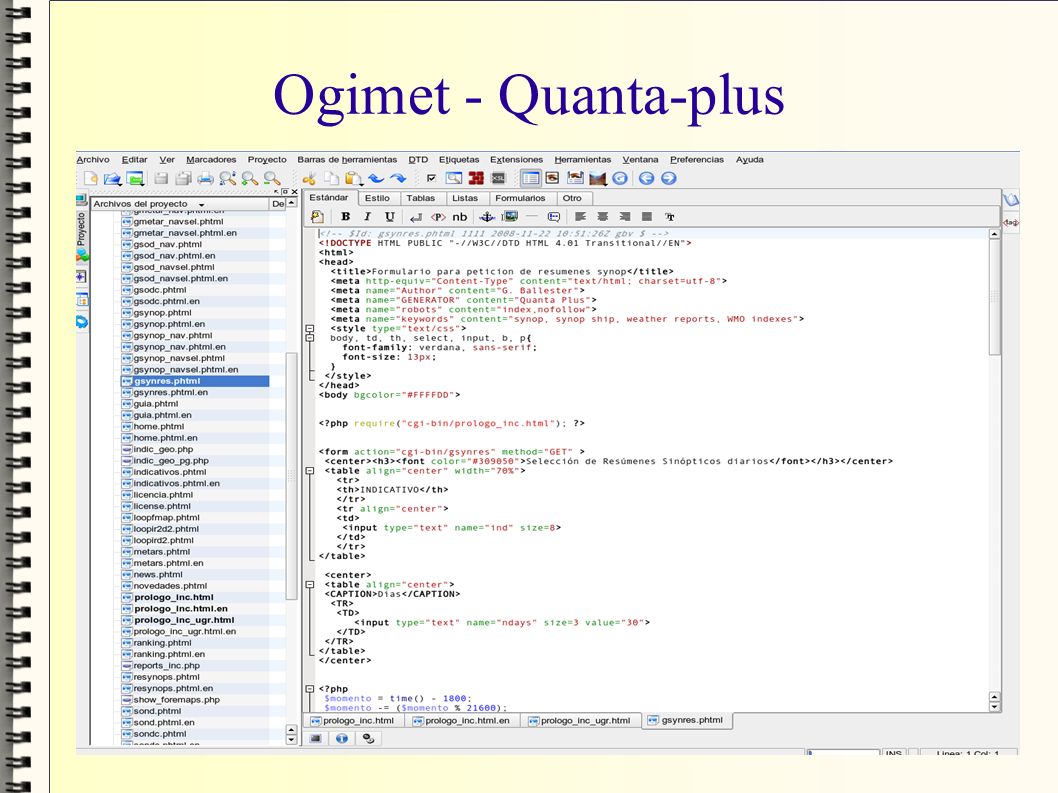Apply Bold tag from Estándar toolbar

coord(345,217)
